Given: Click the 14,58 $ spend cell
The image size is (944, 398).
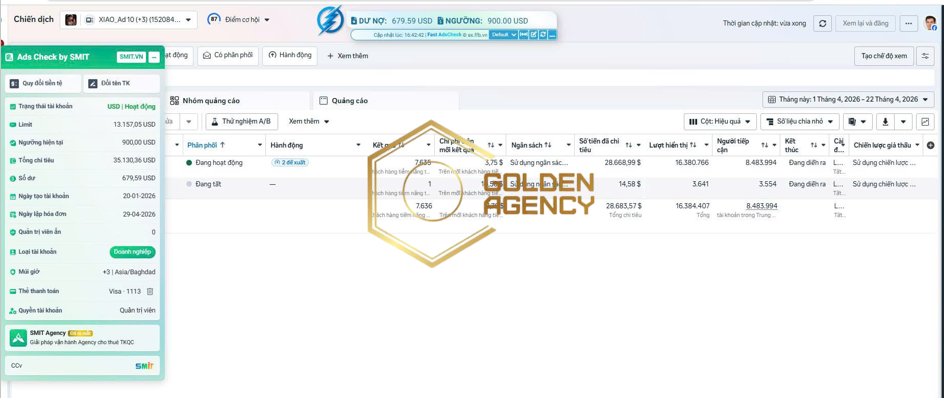Looking at the screenshot, I should coord(629,184).
